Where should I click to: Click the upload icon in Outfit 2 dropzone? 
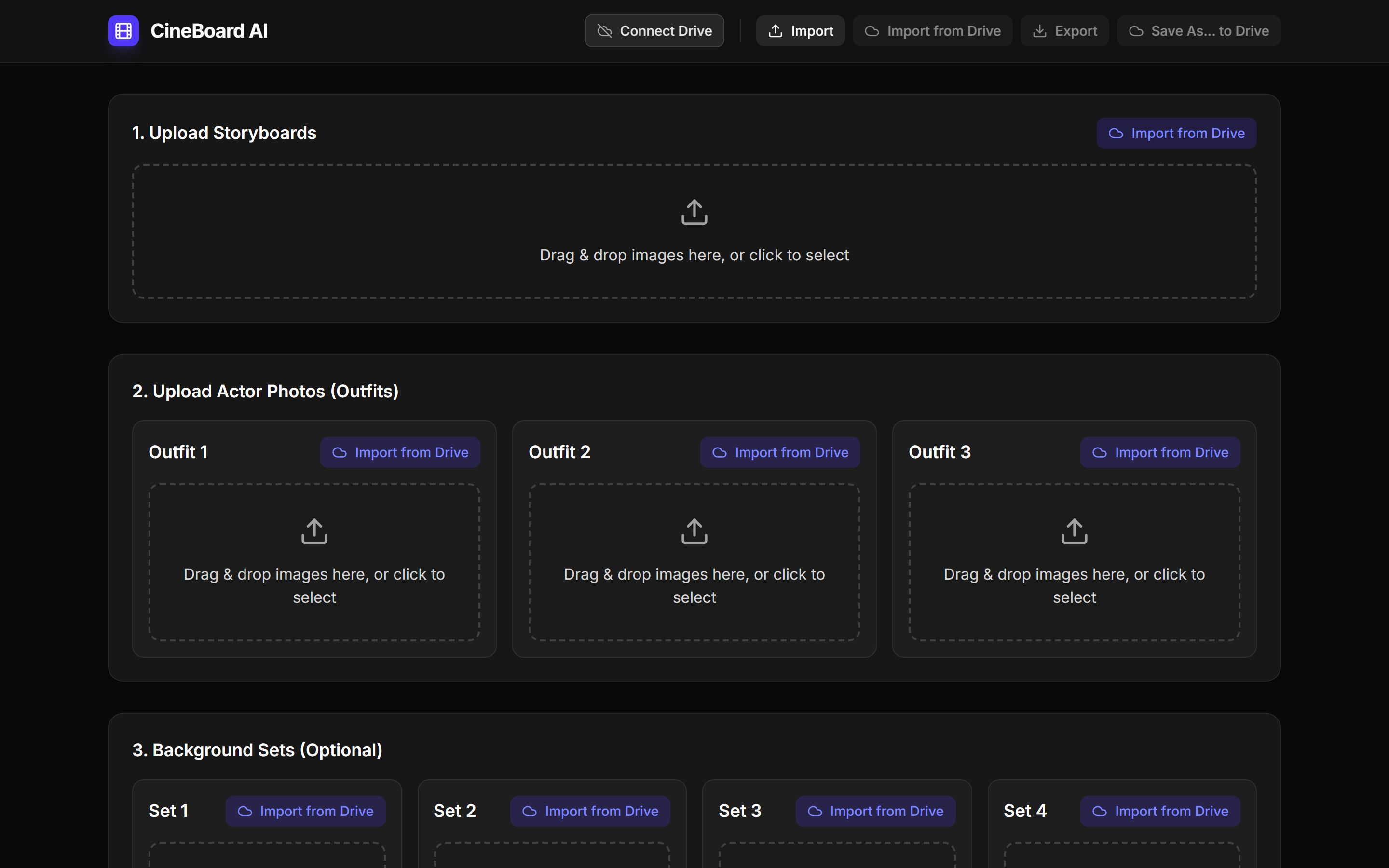(694, 531)
